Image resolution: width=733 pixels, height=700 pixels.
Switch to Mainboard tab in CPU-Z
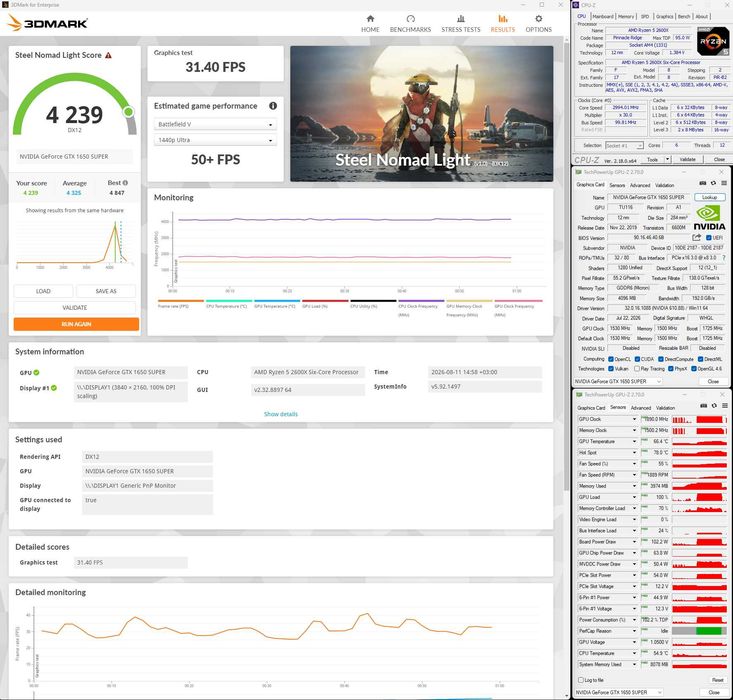603,16
